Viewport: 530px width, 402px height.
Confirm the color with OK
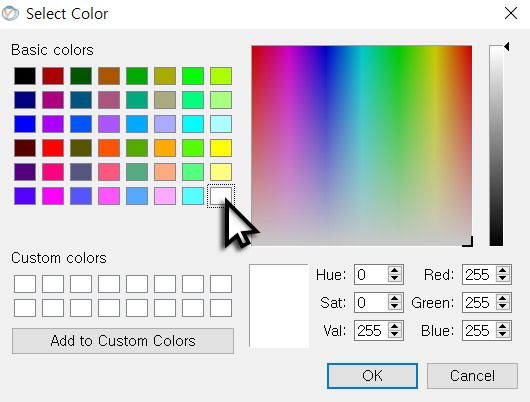pos(372,376)
